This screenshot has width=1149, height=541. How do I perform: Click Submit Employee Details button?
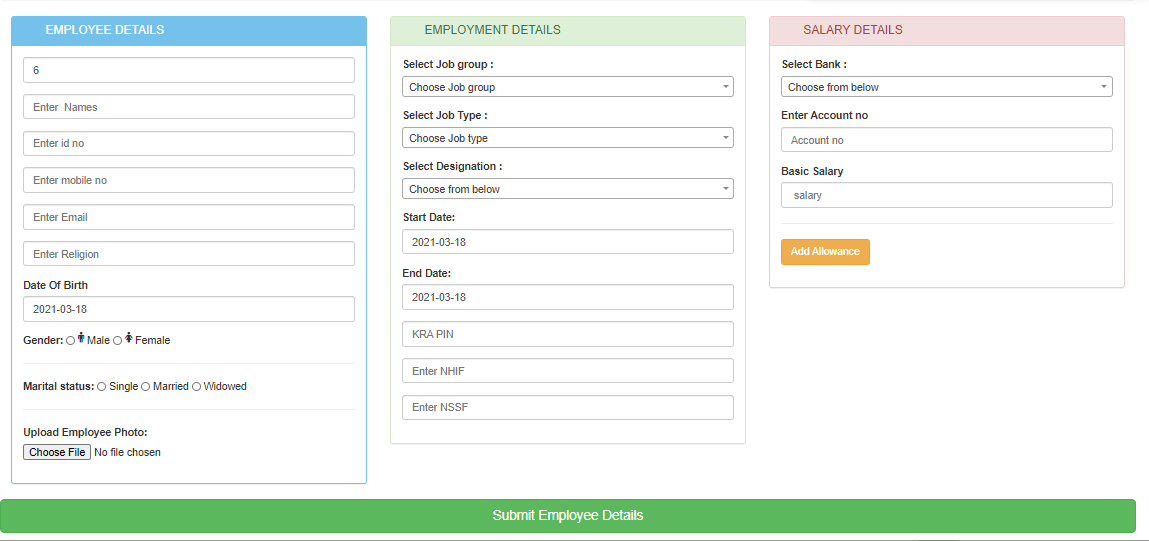[x=568, y=516]
